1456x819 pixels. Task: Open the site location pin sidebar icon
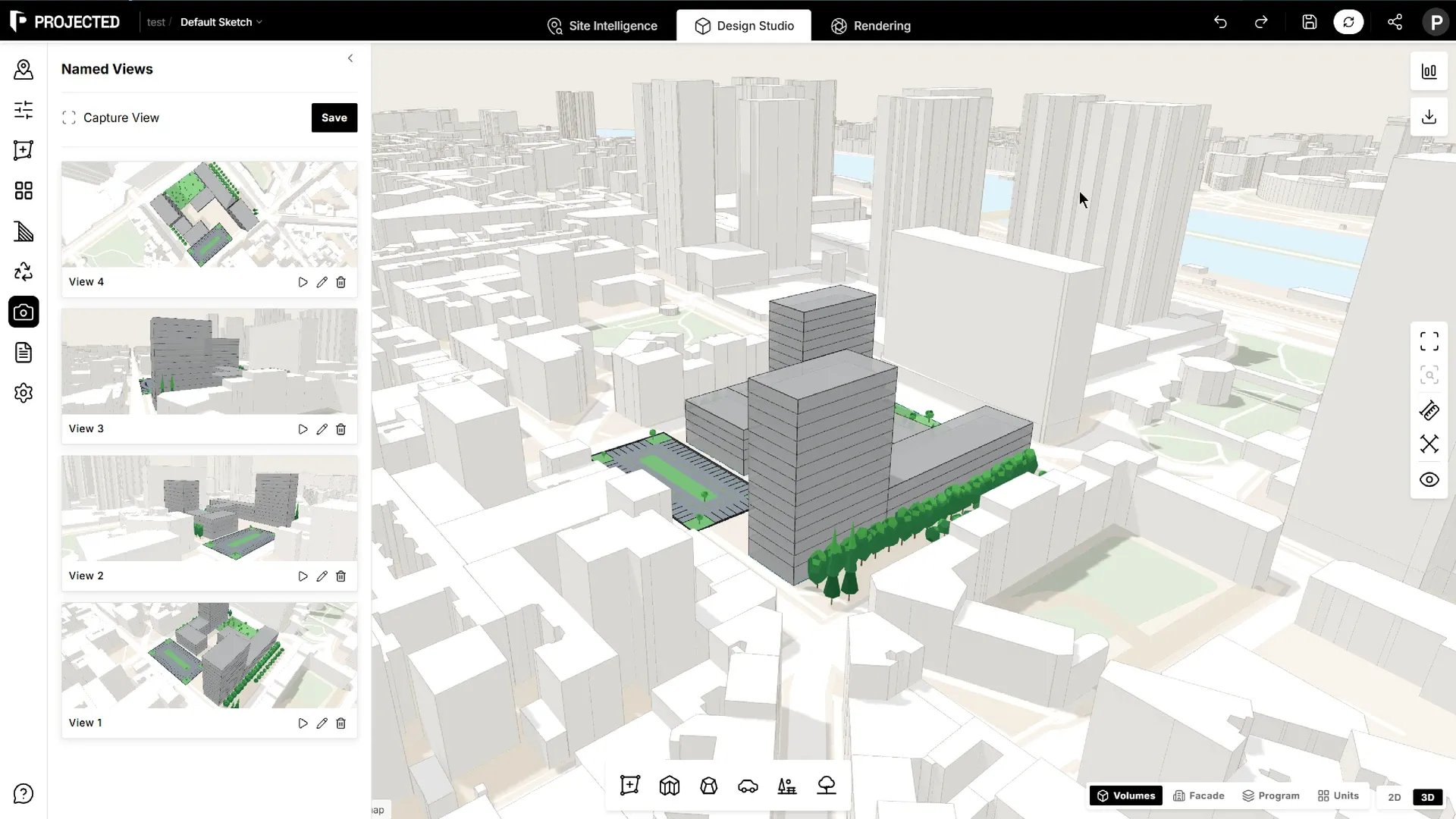coord(24,70)
